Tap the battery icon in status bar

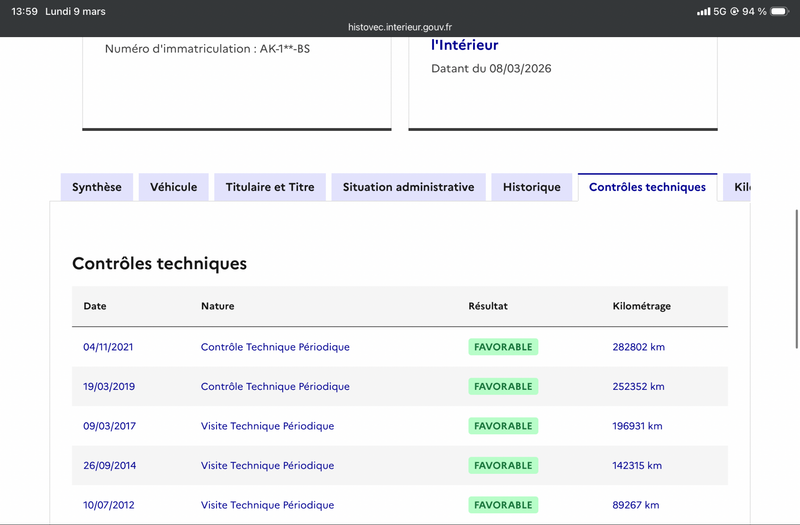(x=779, y=11)
